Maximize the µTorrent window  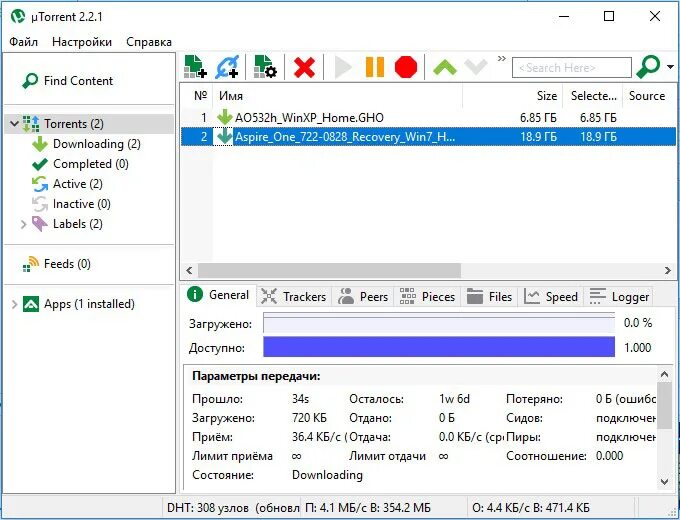(609, 16)
